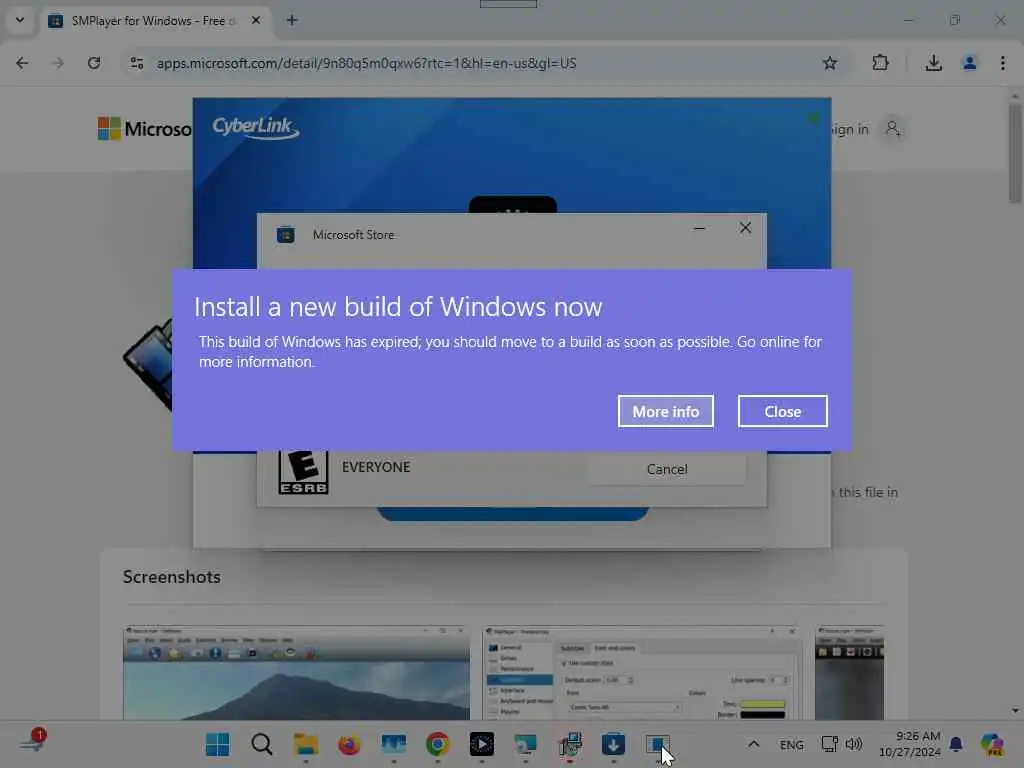Click Cancel in Microsoft Store window
Screen dimensions: 1024x768
click(x=667, y=469)
